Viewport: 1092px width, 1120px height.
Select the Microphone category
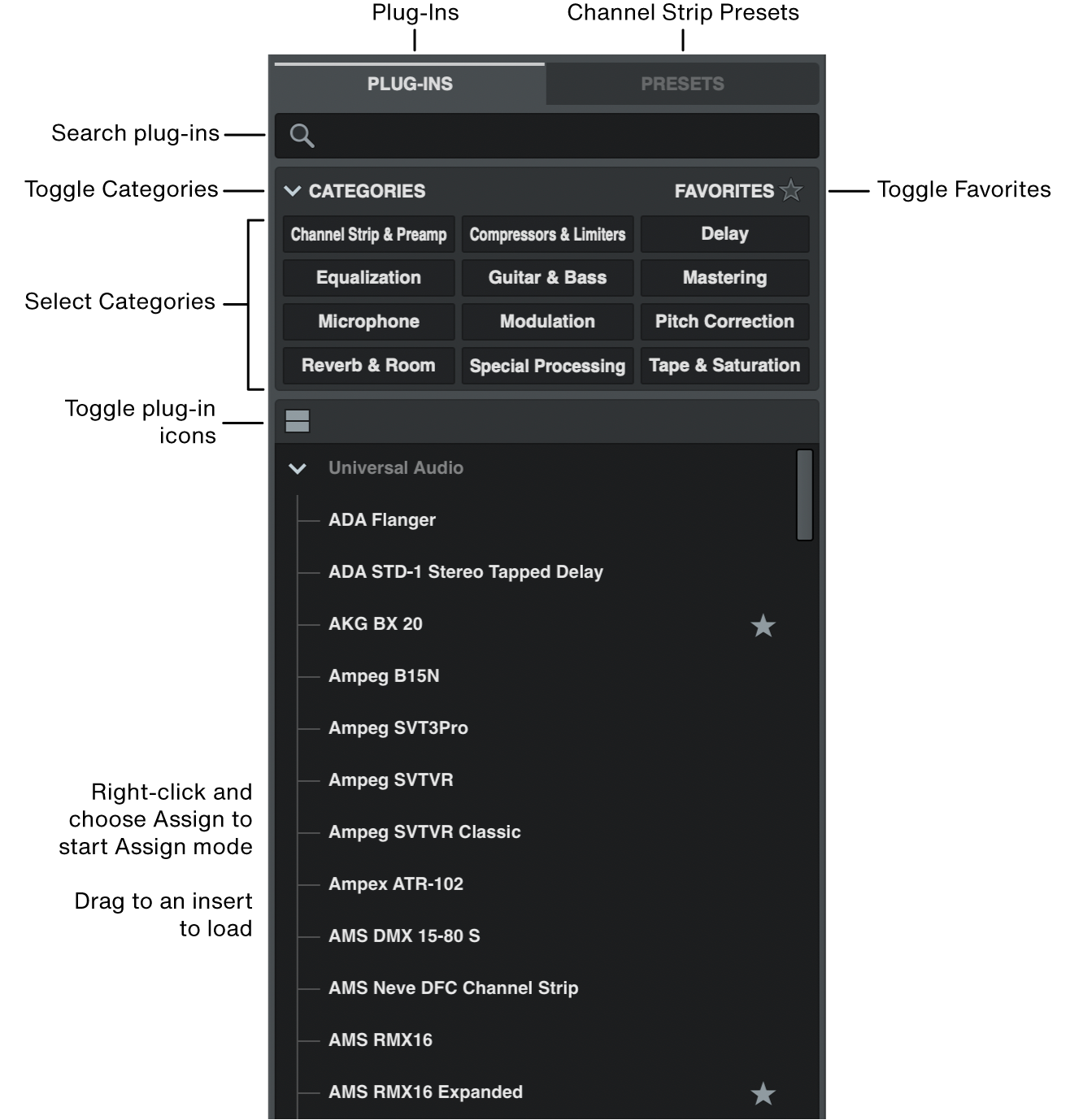click(368, 322)
